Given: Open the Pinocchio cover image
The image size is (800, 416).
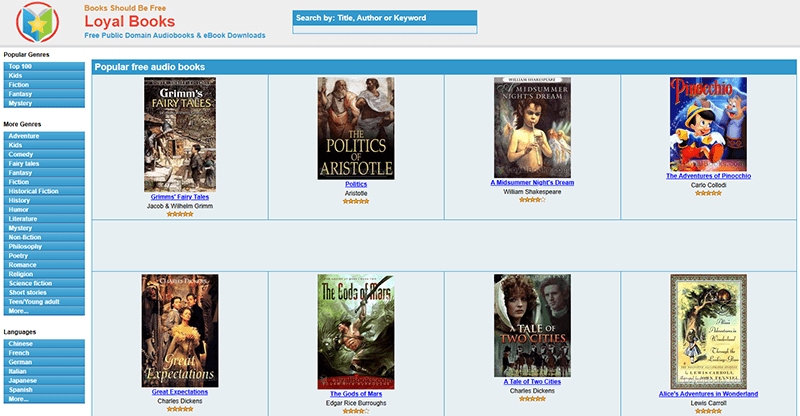Looking at the screenshot, I should pyautogui.click(x=708, y=124).
